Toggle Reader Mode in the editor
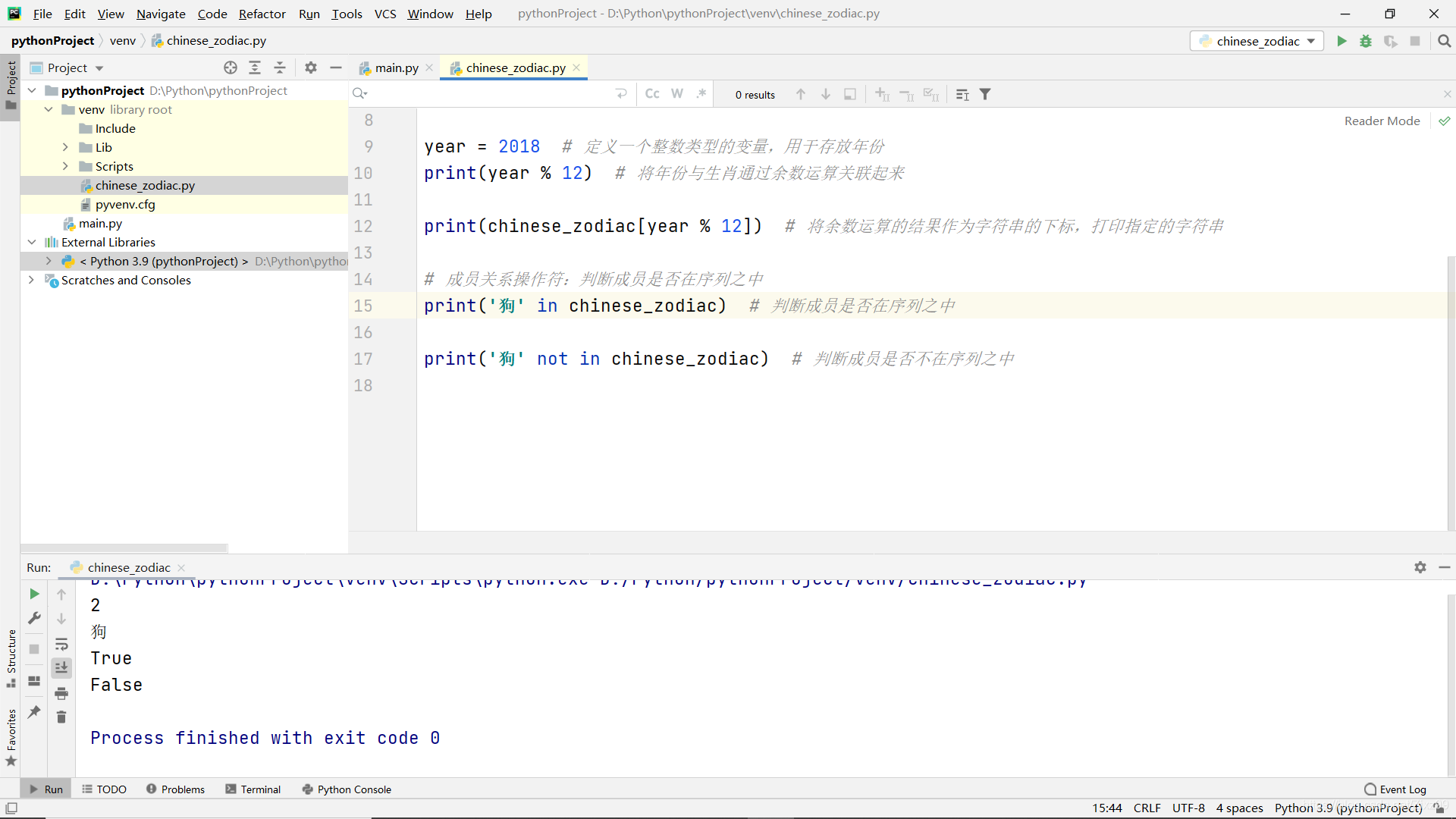The height and width of the screenshot is (819, 1456). point(1384,121)
